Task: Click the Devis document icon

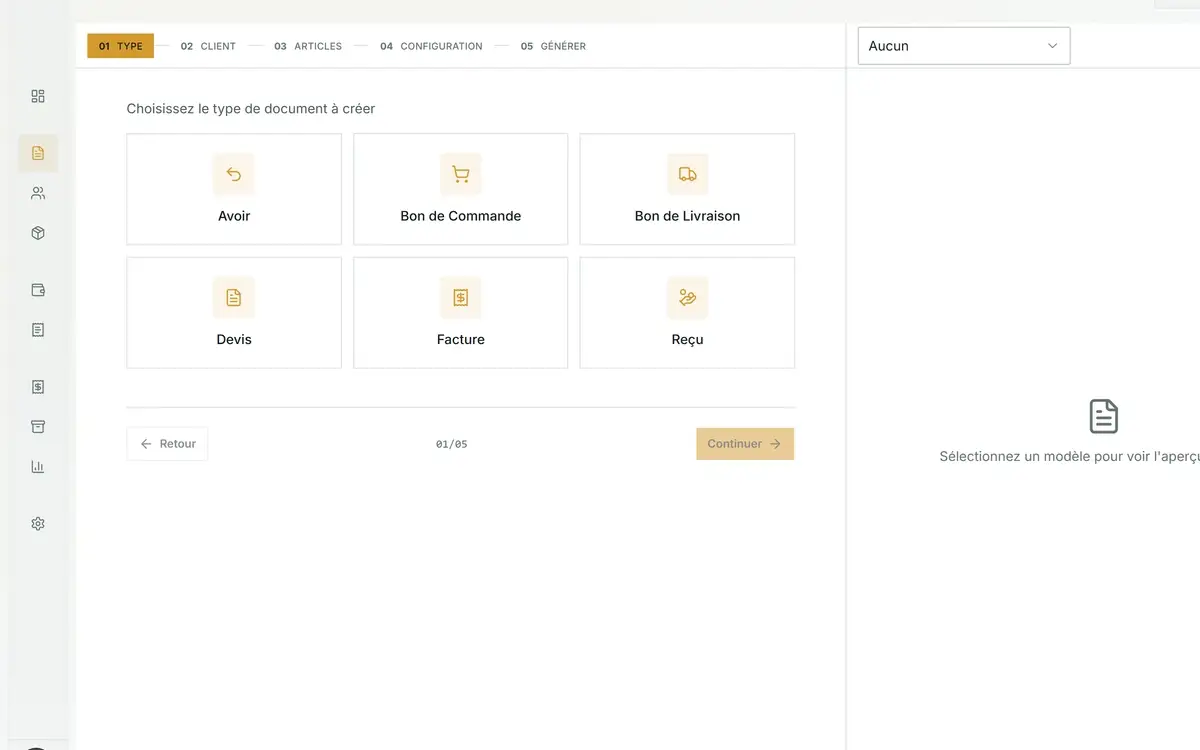Action: pyautogui.click(x=234, y=298)
